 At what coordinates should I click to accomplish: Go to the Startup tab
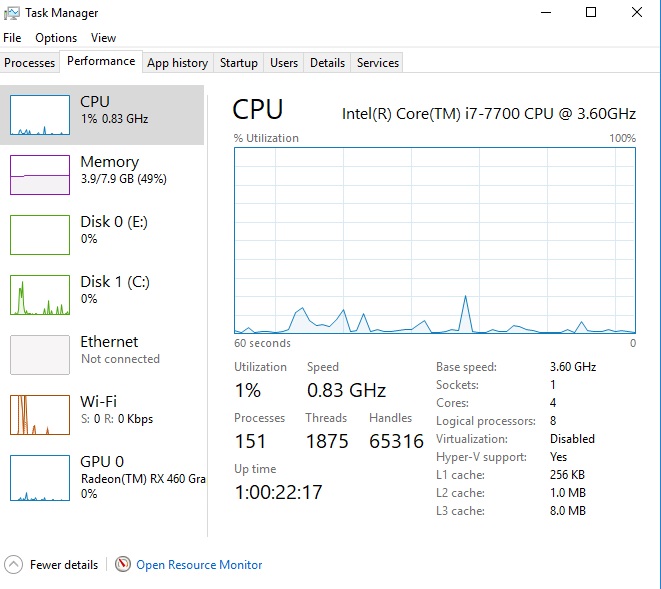[238, 63]
